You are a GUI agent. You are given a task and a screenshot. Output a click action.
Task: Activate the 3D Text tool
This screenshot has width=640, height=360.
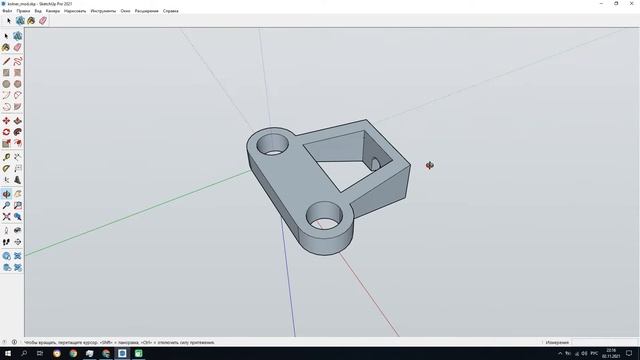point(18,180)
